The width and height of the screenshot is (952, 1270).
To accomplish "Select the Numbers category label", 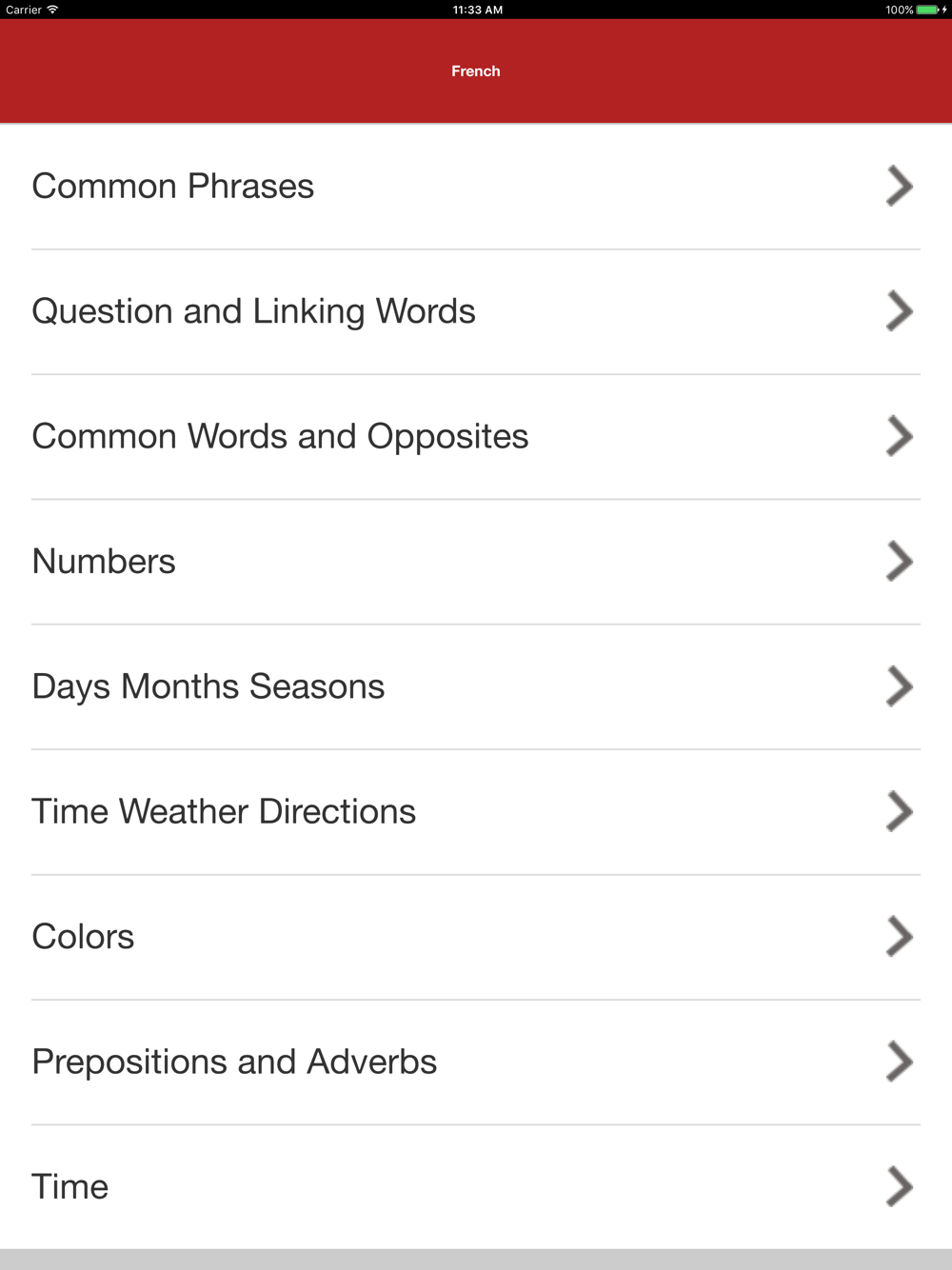I will pyautogui.click(x=104, y=562).
